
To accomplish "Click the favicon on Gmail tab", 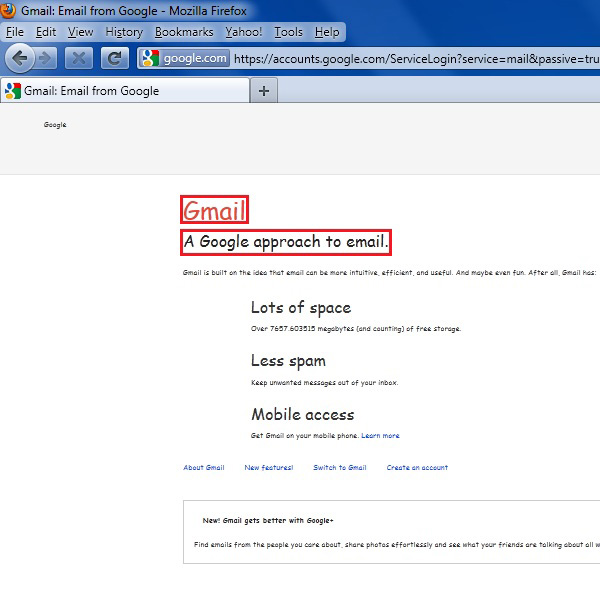I will coord(13,91).
